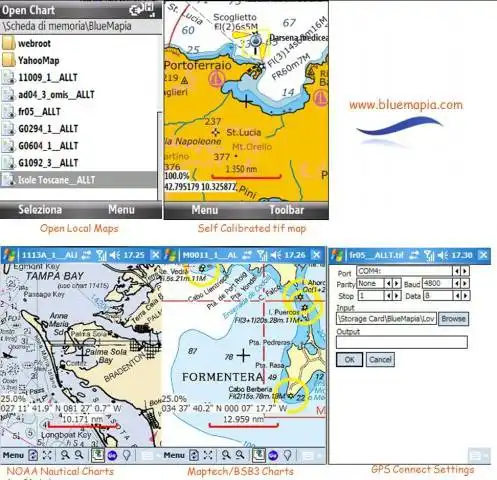
Task: Tap signal antenna icon in Tampa Bay title bar
Action: point(101,255)
